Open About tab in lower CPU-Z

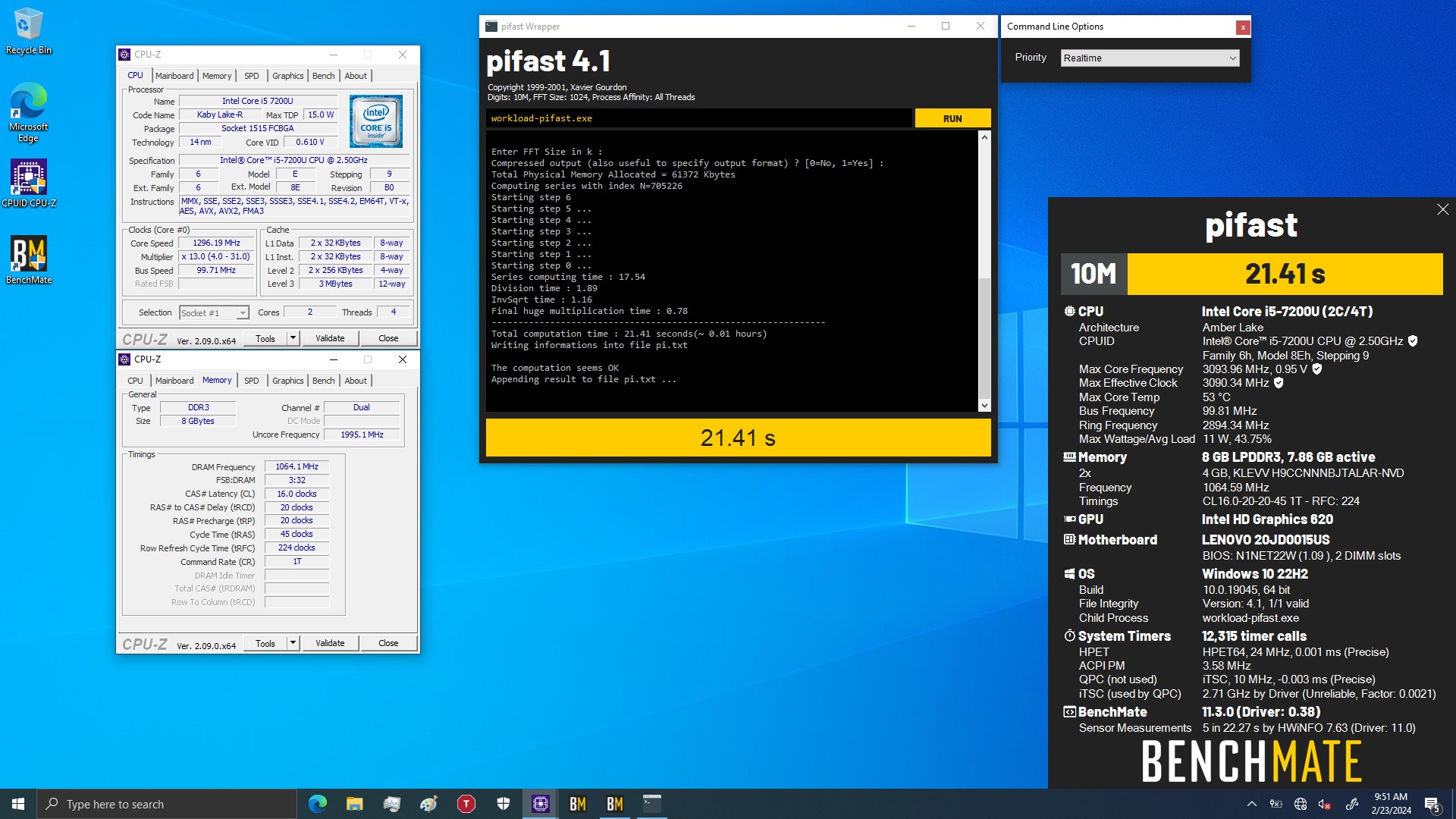356,381
